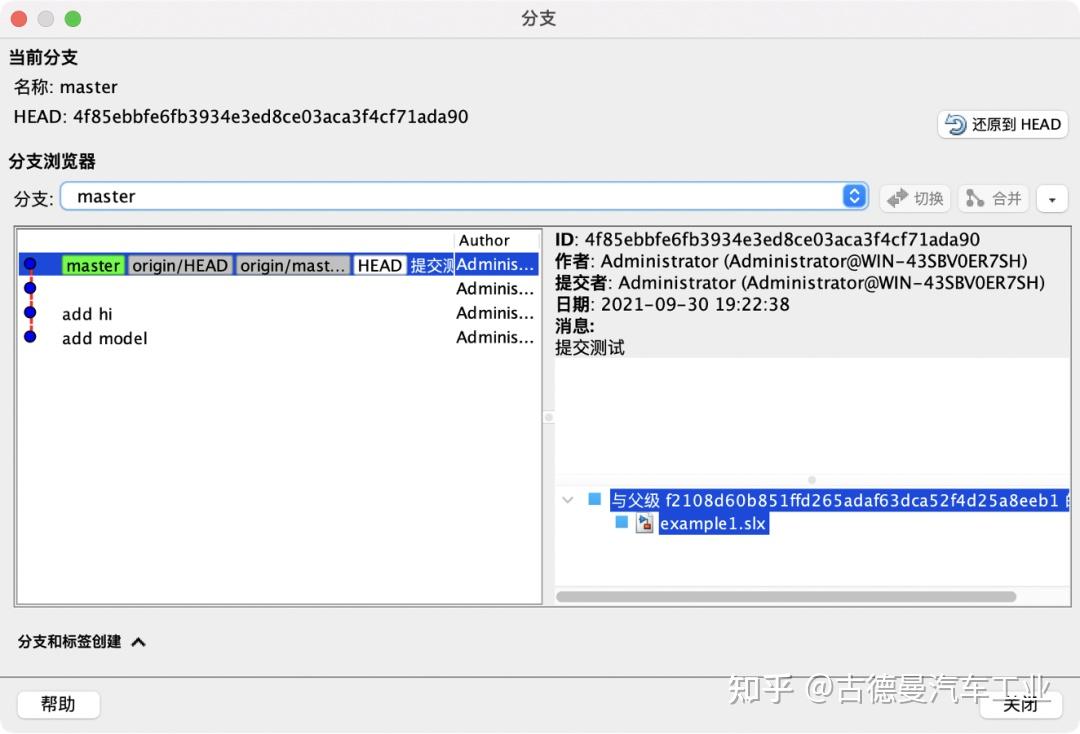Click the 切换 branch switch icon
The width and height of the screenshot is (1080, 734).
(x=898, y=198)
